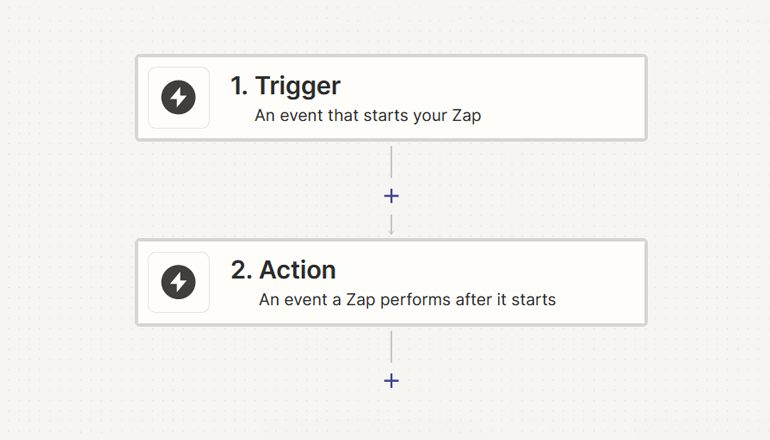Open the '1. Trigger' step heading
Viewport: 770px width, 440px height.
coord(285,86)
